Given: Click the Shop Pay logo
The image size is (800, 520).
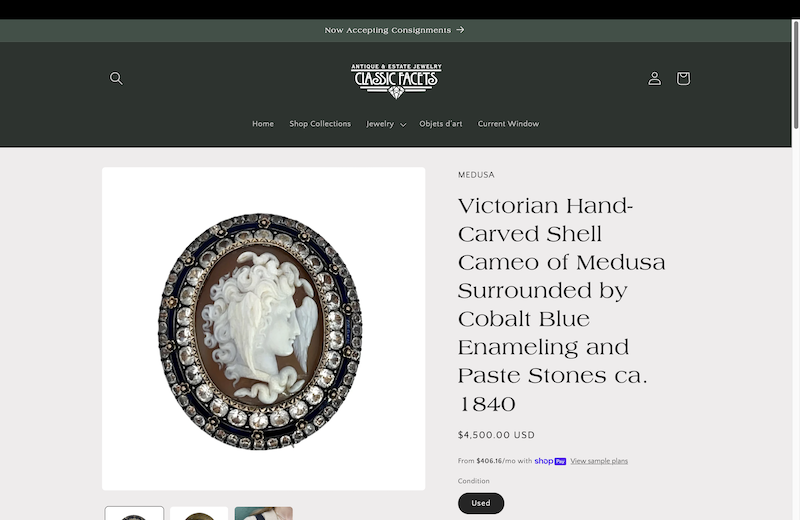Looking at the screenshot, I should coord(550,461).
